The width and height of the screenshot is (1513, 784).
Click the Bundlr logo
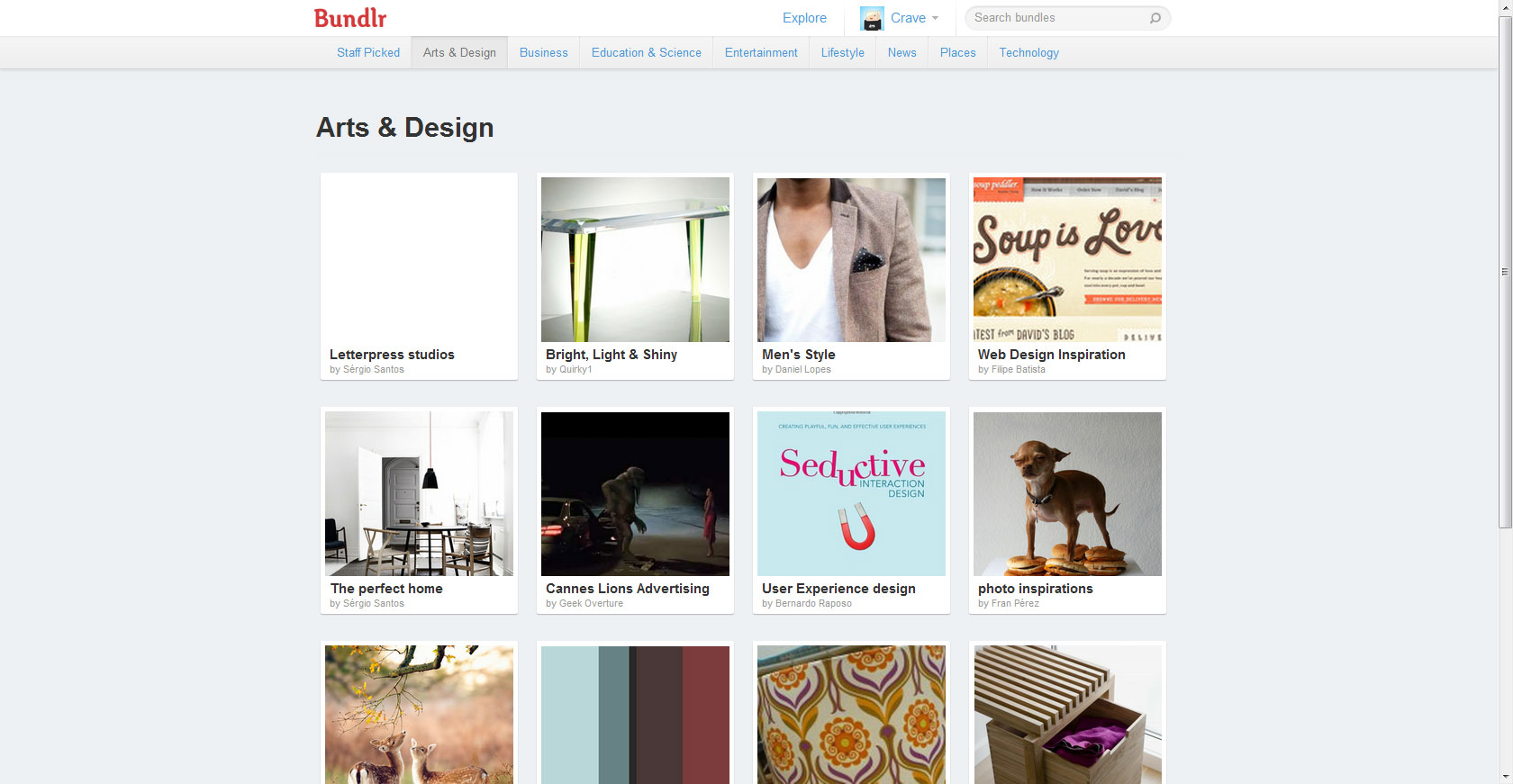[350, 18]
